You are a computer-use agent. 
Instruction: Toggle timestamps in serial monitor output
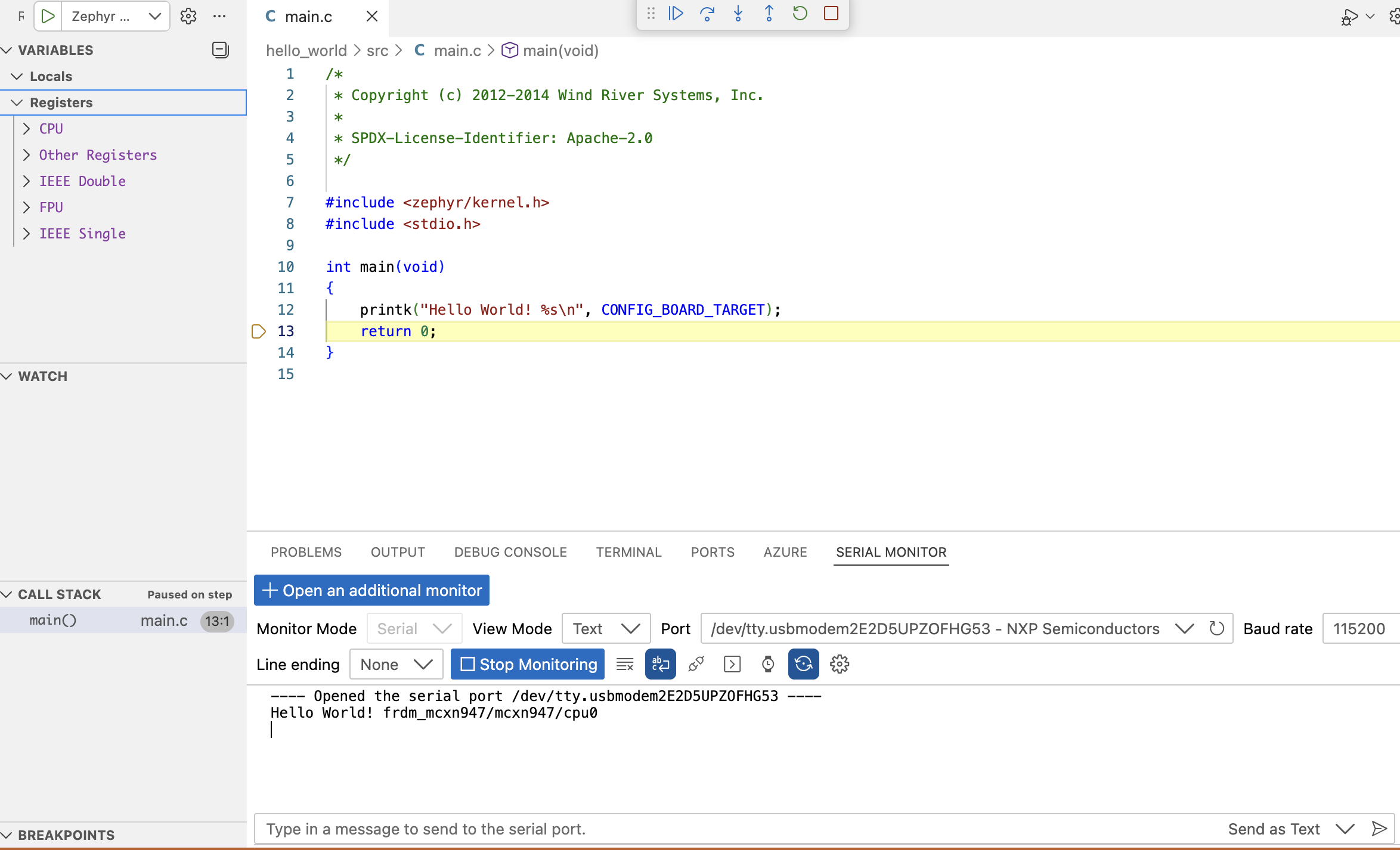click(767, 664)
